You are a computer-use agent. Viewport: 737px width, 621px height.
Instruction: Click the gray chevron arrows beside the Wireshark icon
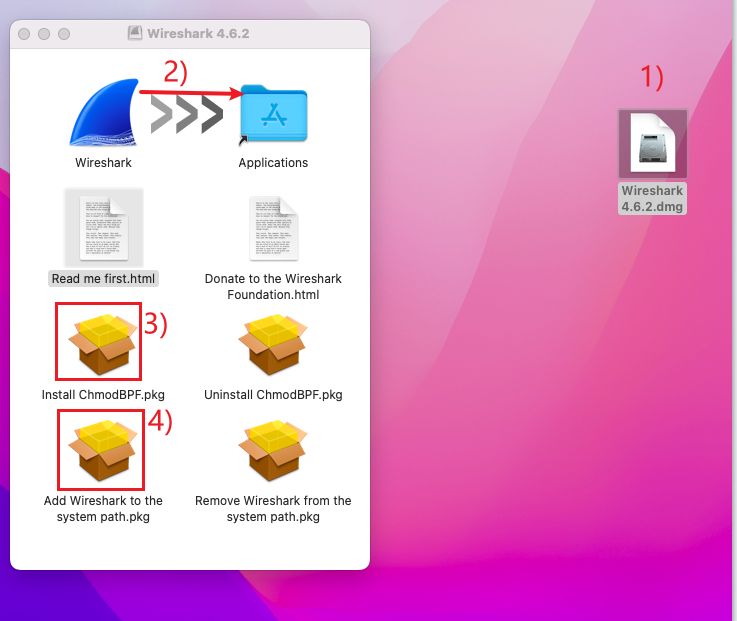[x=187, y=114]
